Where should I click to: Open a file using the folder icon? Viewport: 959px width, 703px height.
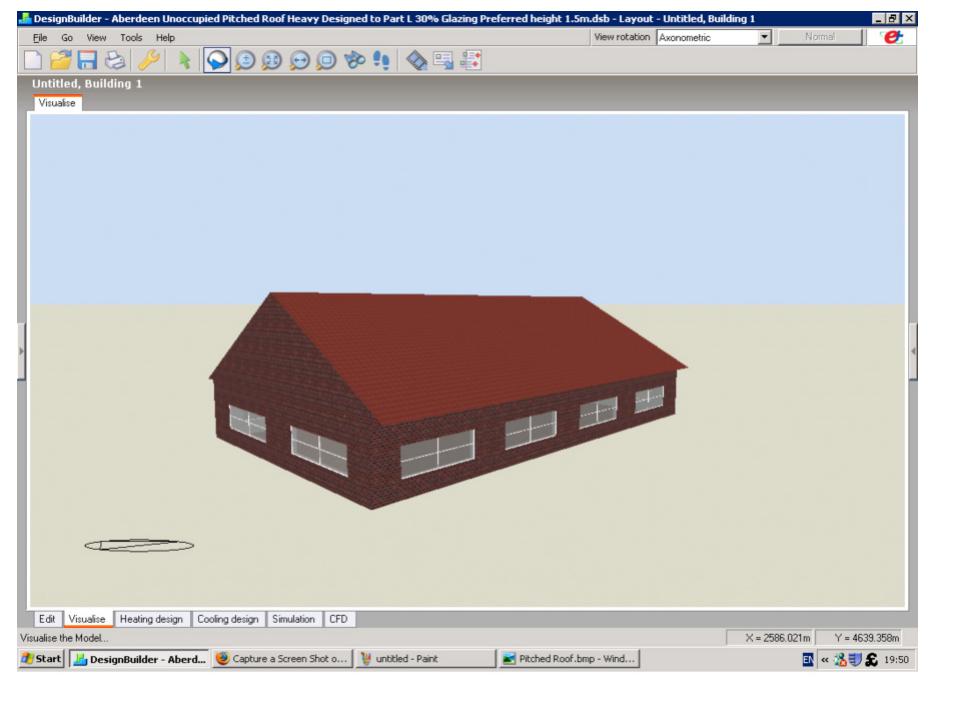61,61
